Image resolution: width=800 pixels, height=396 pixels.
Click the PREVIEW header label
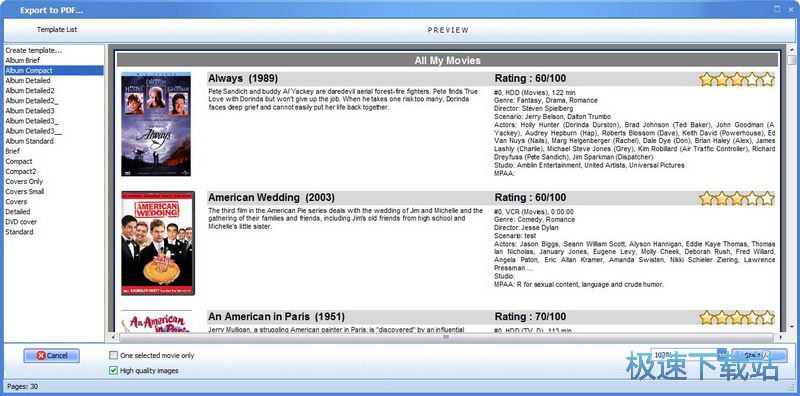[448, 30]
